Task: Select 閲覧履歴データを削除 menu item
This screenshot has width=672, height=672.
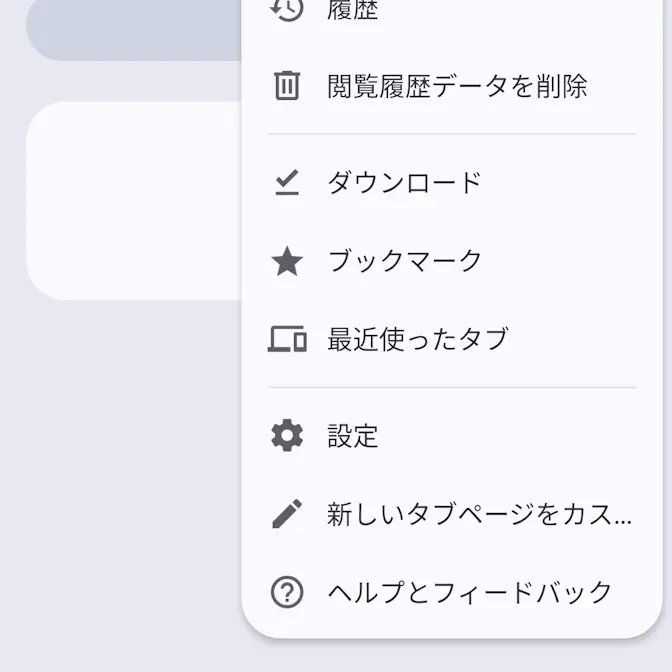Action: pyautogui.click(x=457, y=86)
